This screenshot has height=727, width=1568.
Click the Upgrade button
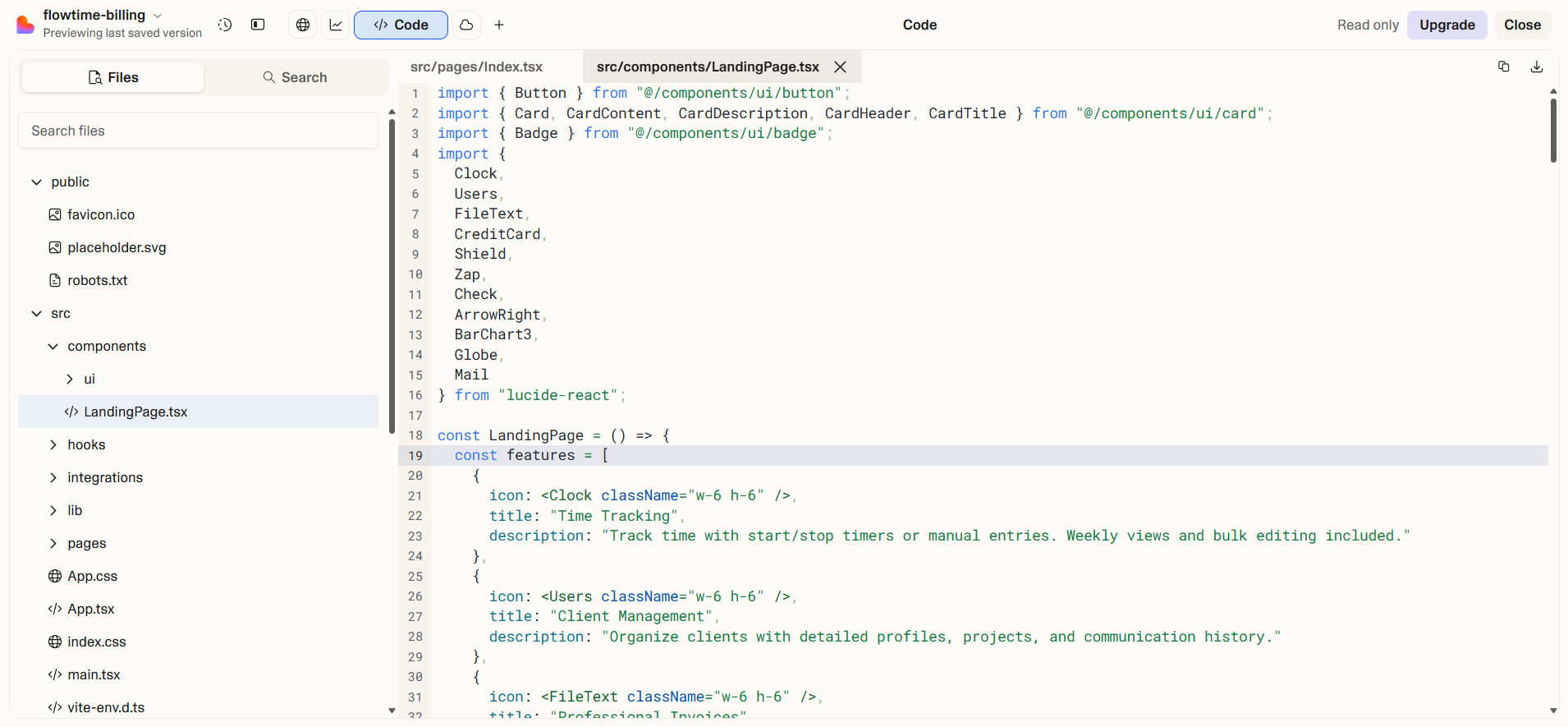[x=1447, y=25]
